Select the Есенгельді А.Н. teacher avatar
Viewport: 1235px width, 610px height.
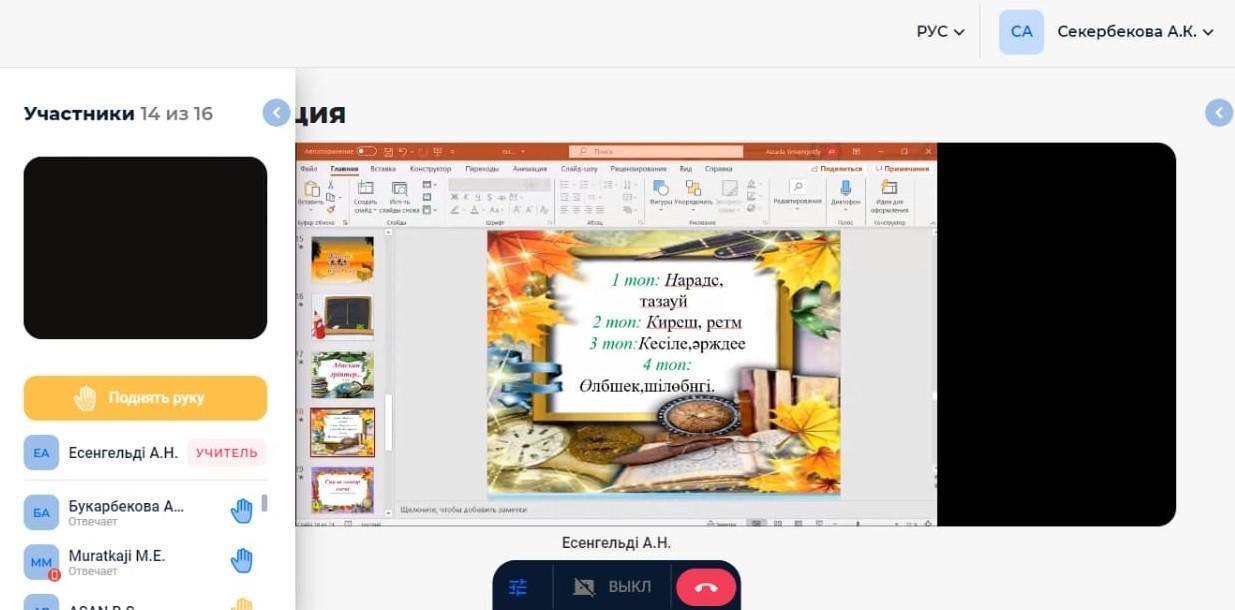coord(41,453)
